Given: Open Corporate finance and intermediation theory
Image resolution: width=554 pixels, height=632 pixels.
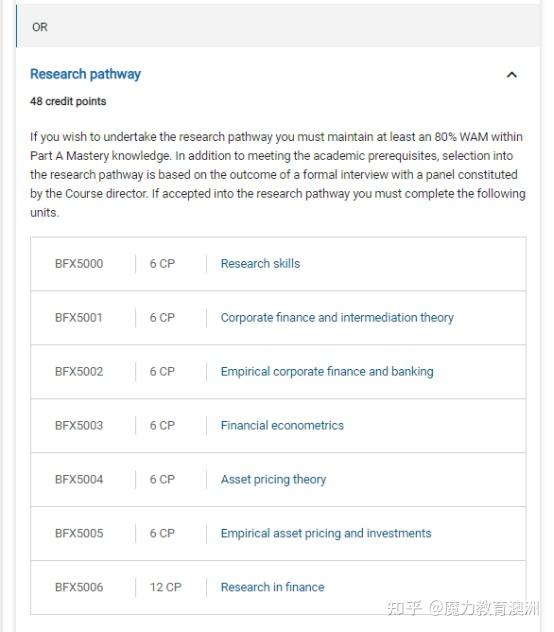Looking at the screenshot, I should pyautogui.click(x=337, y=318).
